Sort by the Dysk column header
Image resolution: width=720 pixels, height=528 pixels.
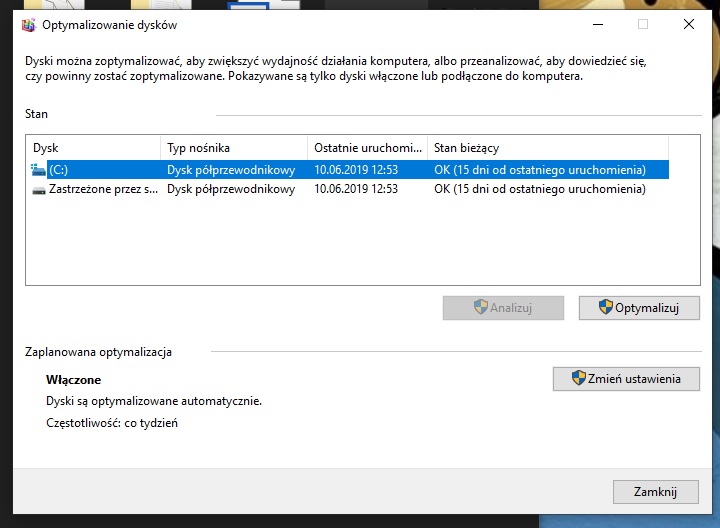pyautogui.click(x=92, y=148)
